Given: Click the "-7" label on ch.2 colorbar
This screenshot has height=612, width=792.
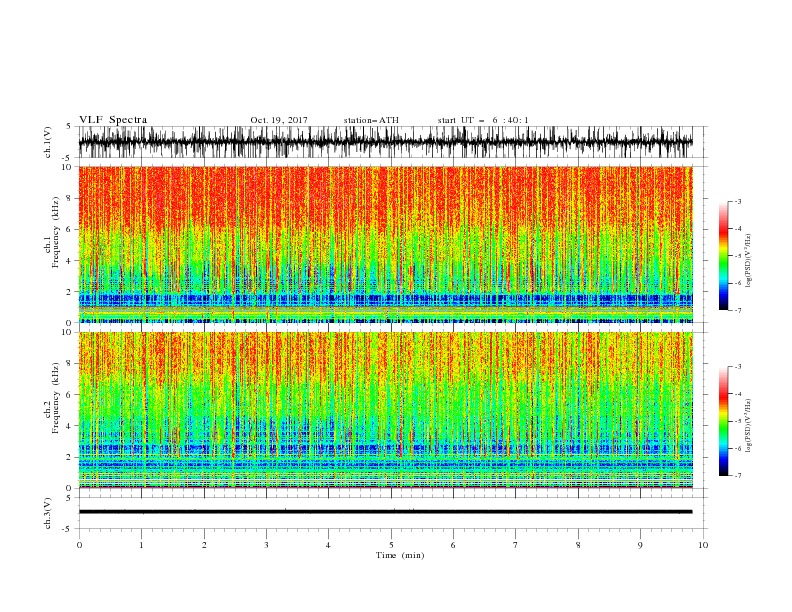Looking at the screenshot, I should 737,475.
